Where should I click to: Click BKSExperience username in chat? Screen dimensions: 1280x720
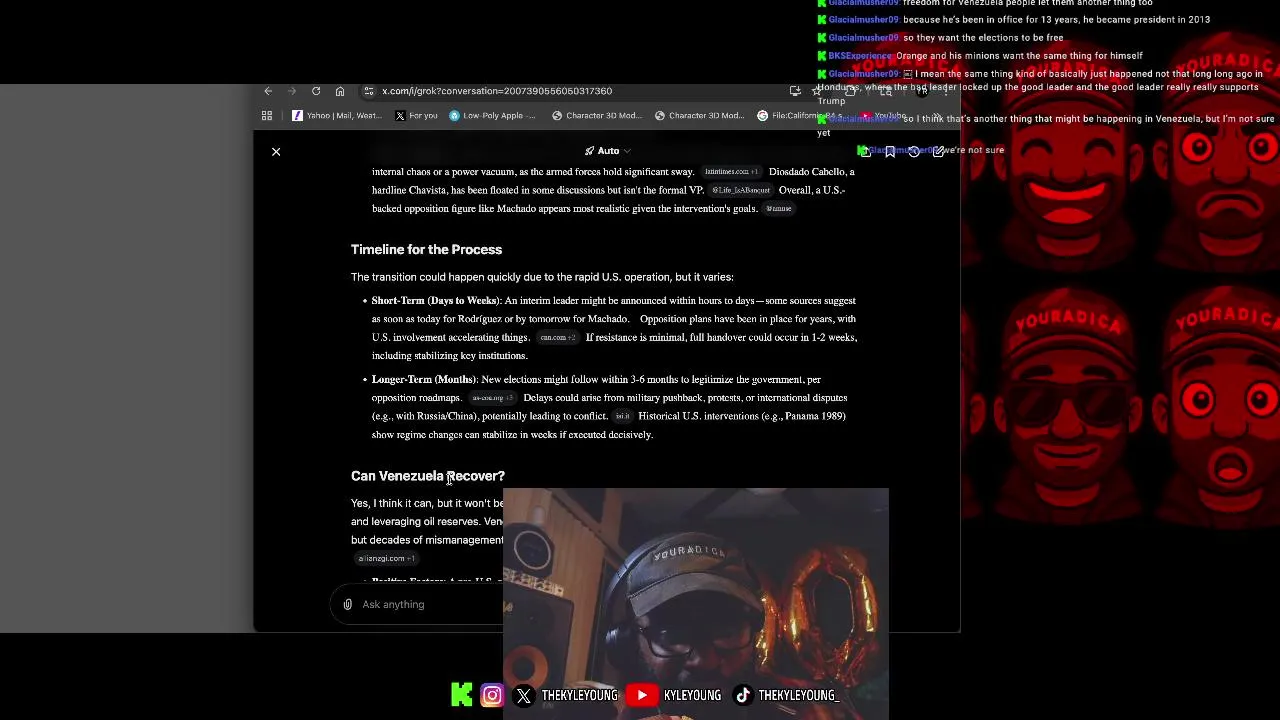point(860,56)
